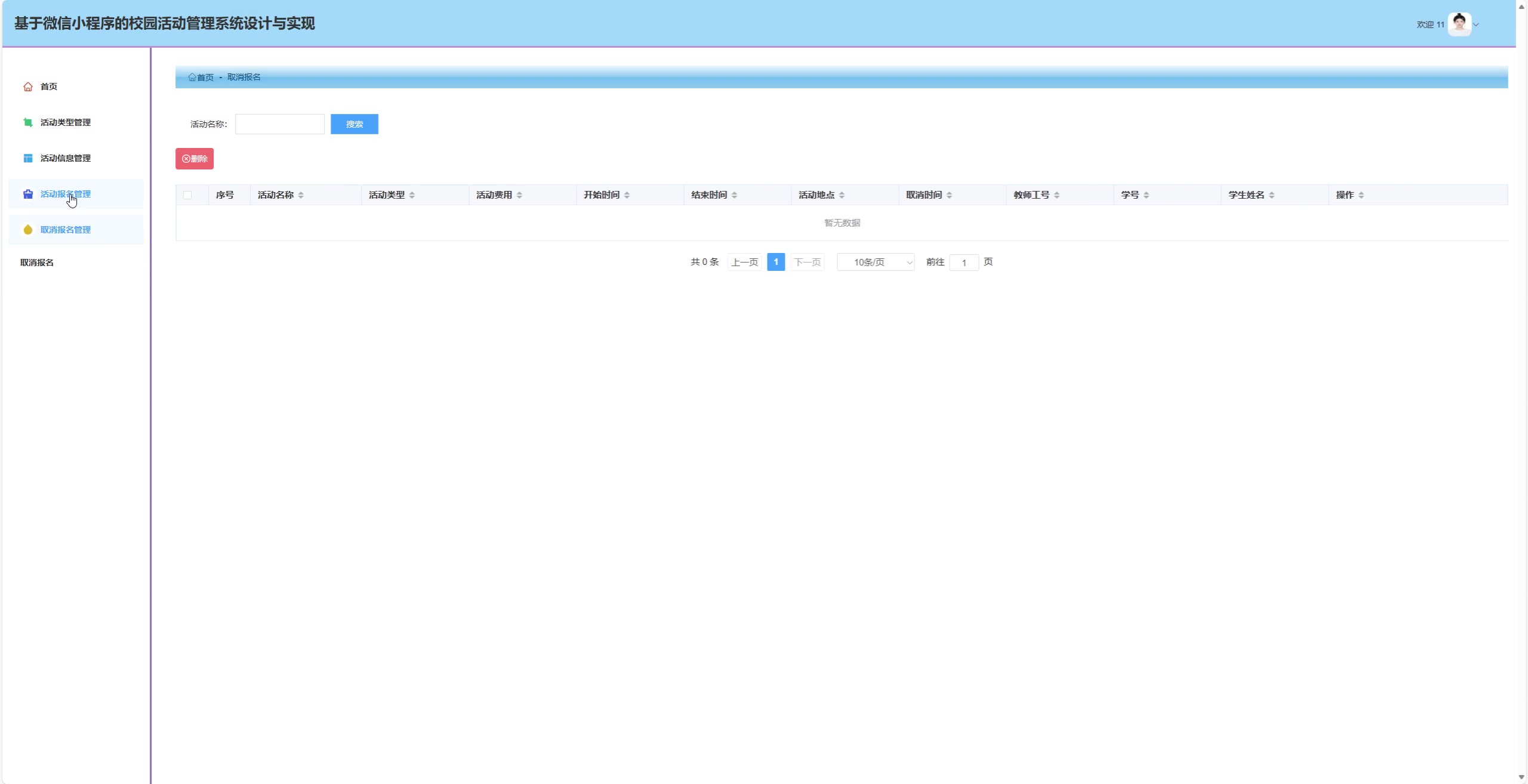Click the activity registration management briefcase icon
Image resolution: width=1528 pixels, height=784 pixels.
[x=27, y=194]
